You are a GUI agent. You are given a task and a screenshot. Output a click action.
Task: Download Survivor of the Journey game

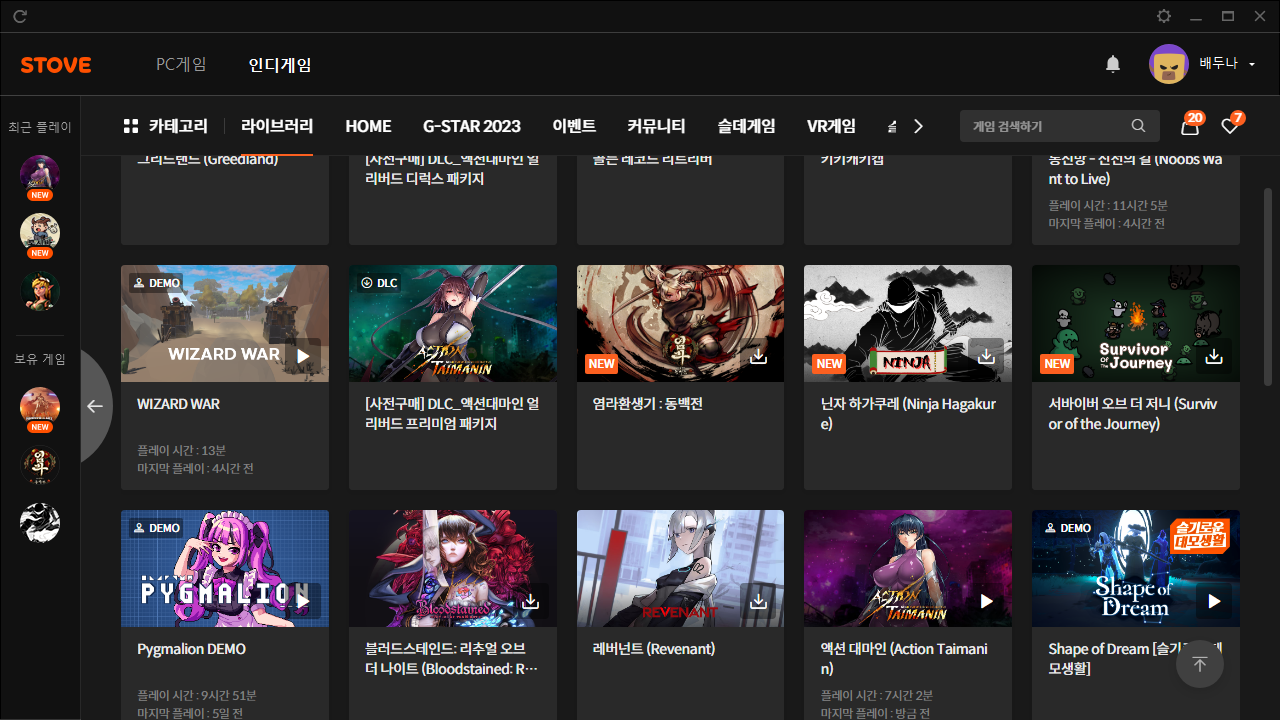pos(1214,356)
